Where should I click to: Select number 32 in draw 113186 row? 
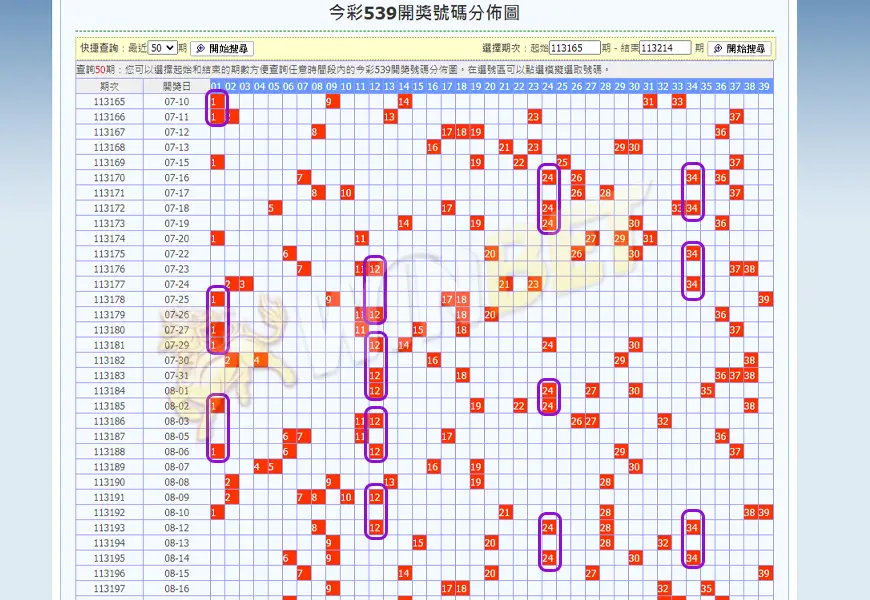[663, 421]
